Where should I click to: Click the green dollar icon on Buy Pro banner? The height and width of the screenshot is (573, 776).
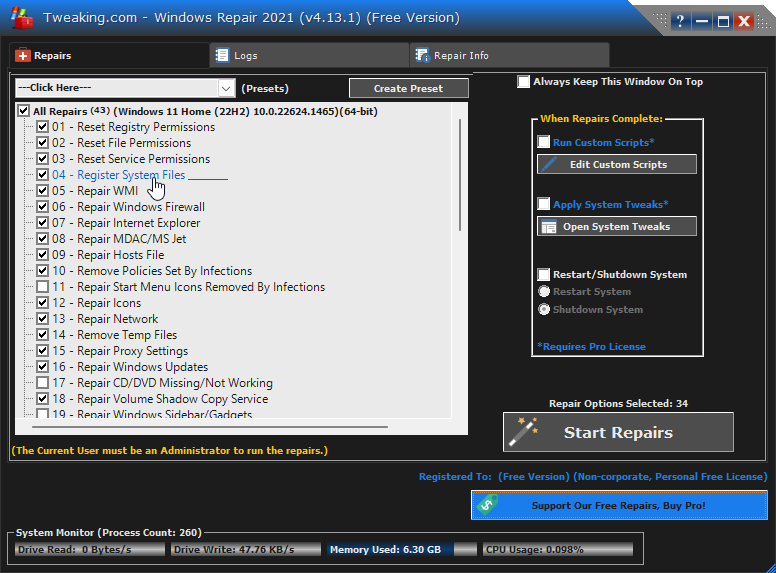[x=487, y=505]
